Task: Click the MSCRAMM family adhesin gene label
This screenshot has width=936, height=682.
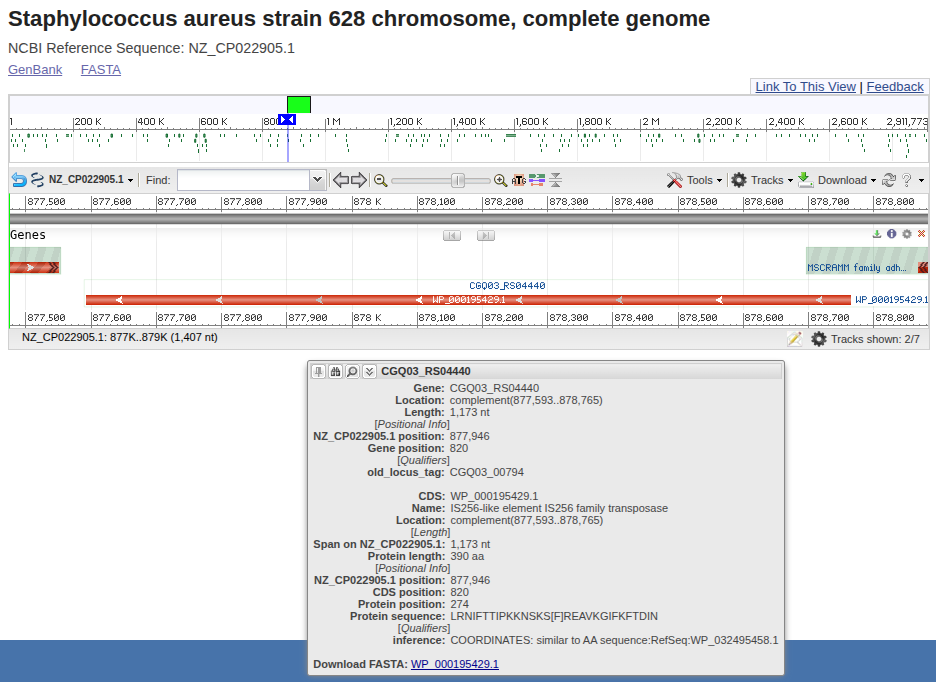Action: [x=857, y=268]
